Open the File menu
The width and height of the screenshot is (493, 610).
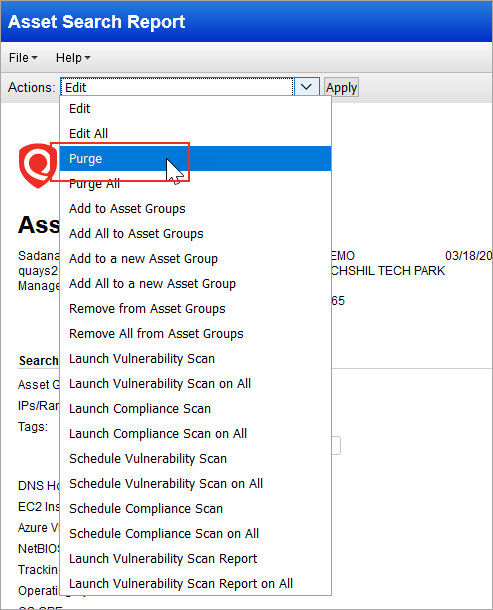(x=23, y=58)
